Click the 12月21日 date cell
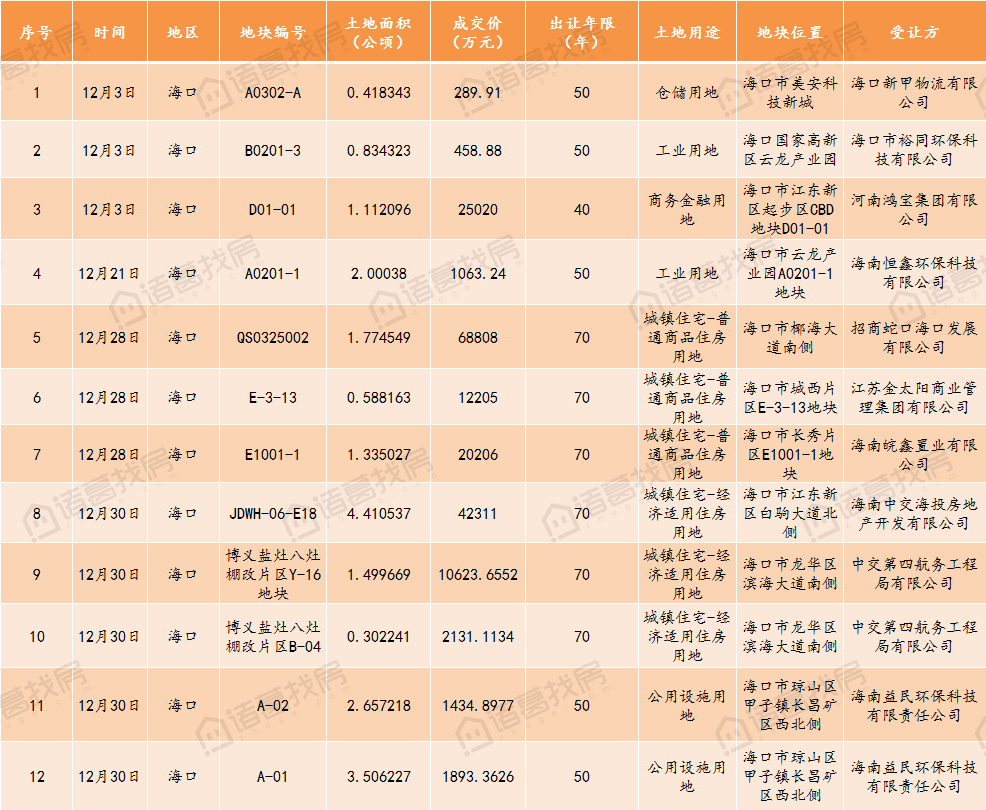This screenshot has width=986, height=810. click(109, 274)
